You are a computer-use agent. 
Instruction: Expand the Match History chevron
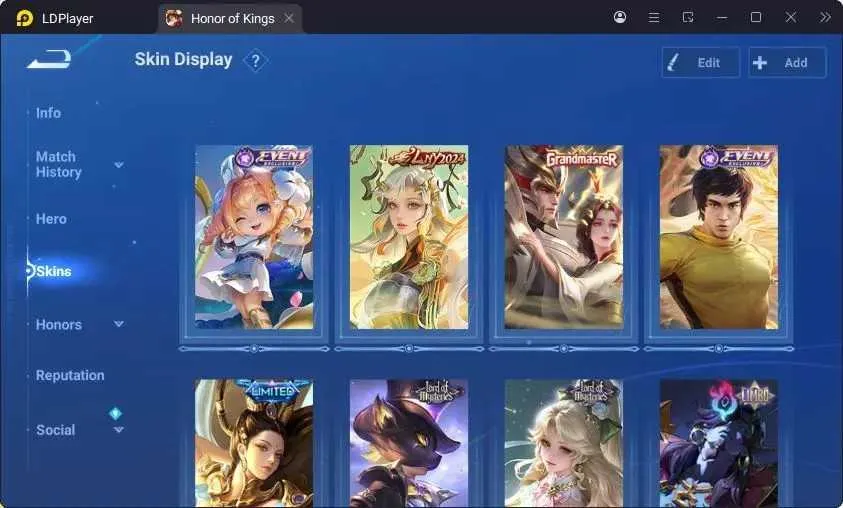[x=119, y=165]
